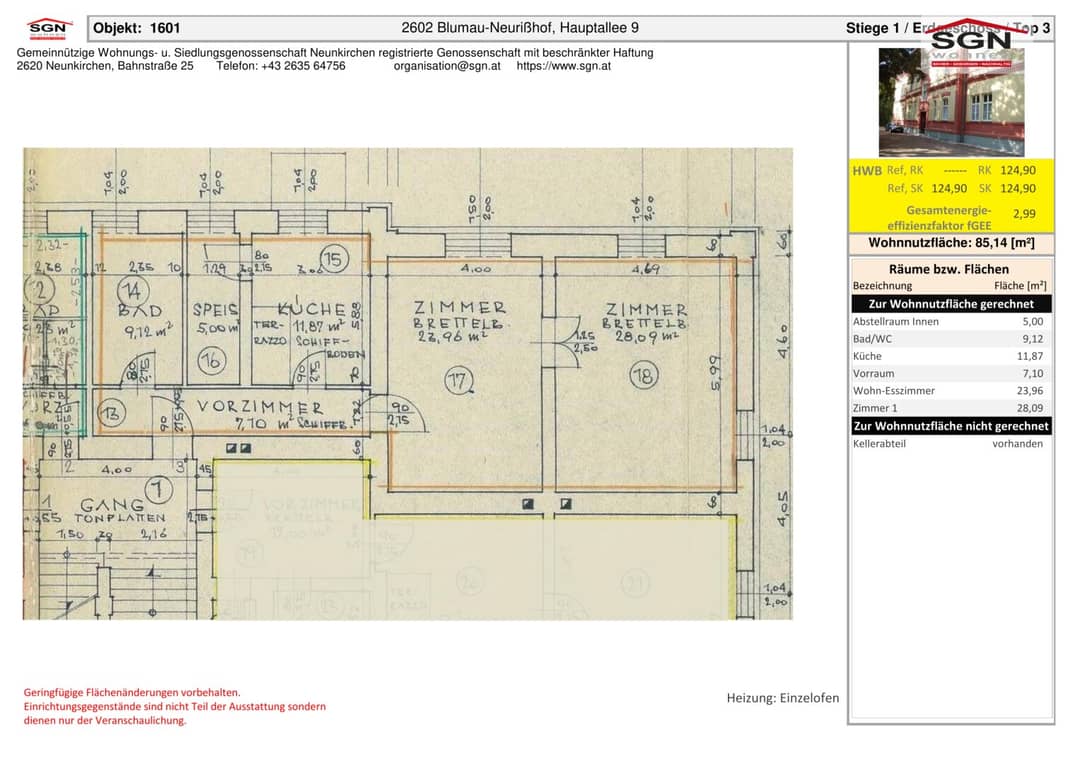Image resolution: width=1080 pixels, height=763 pixels.
Task: Open the https://www.sgn.at website link
Action: click(x=563, y=66)
